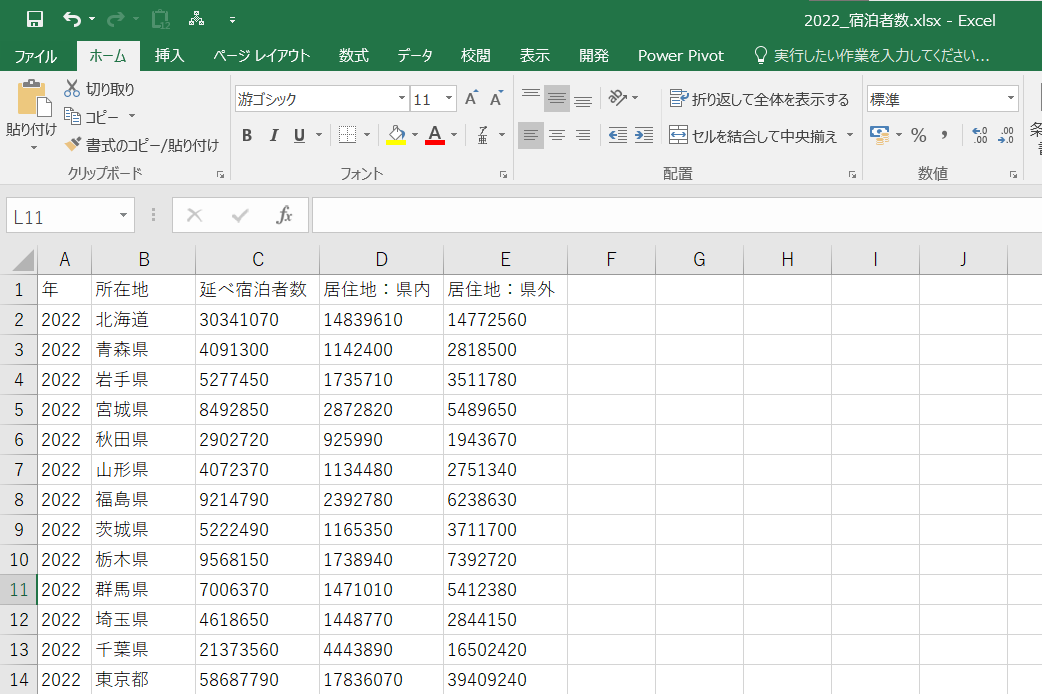Save the workbook from Quick Access Toolbar

(x=34, y=17)
